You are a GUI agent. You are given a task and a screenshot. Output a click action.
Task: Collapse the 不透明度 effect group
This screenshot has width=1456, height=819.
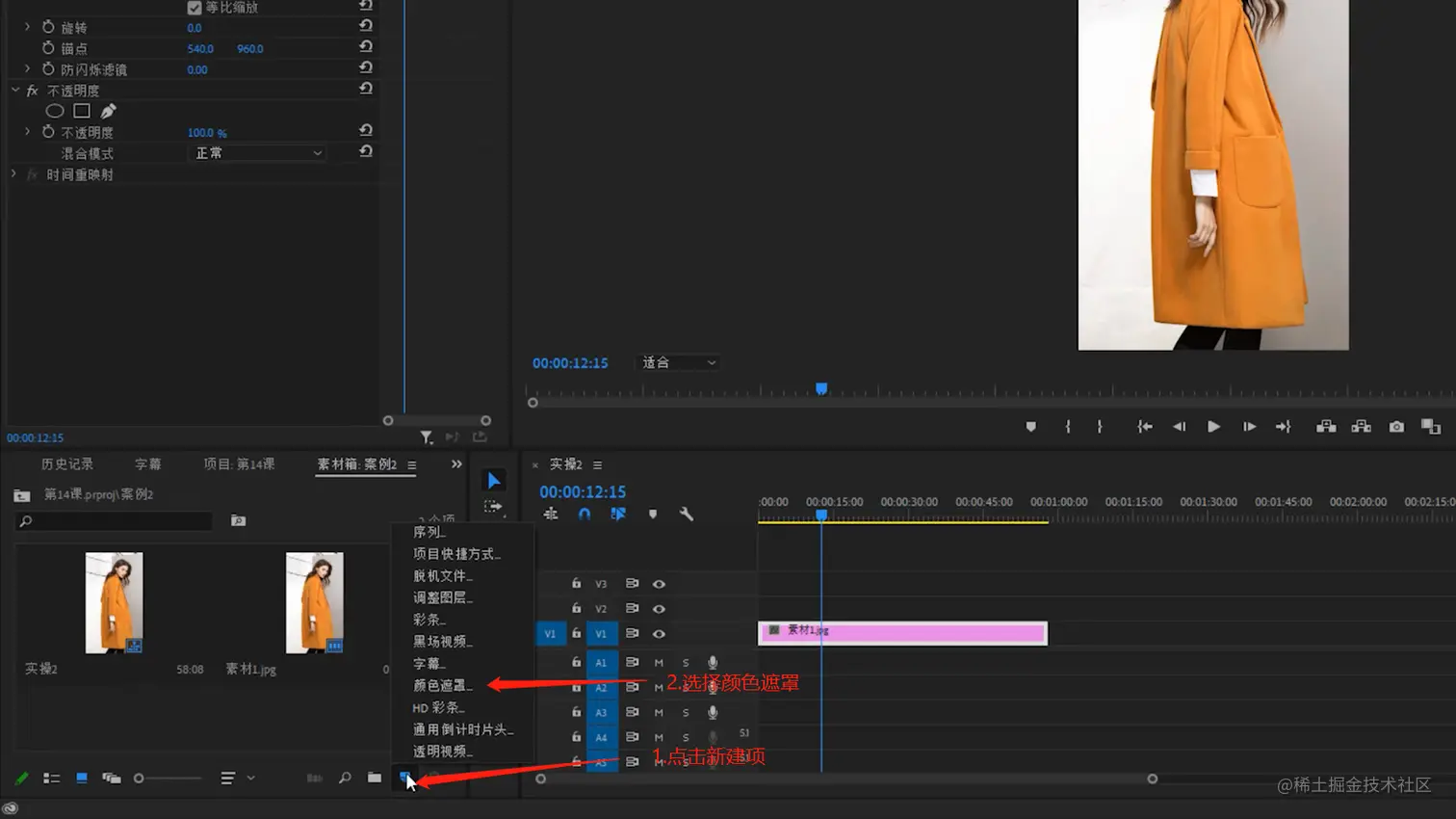pos(14,90)
